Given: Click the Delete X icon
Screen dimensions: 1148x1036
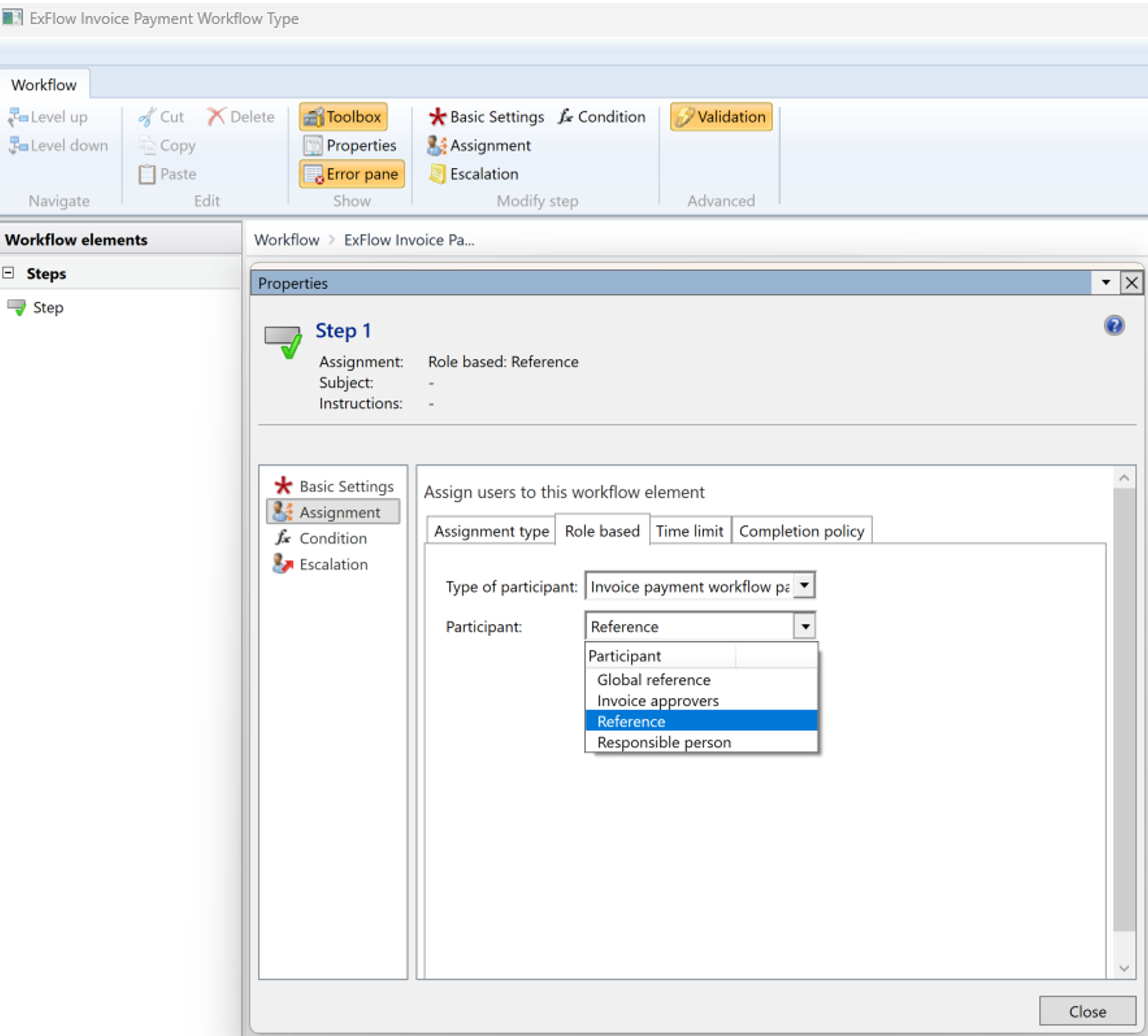Looking at the screenshot, I should [216, 117].
